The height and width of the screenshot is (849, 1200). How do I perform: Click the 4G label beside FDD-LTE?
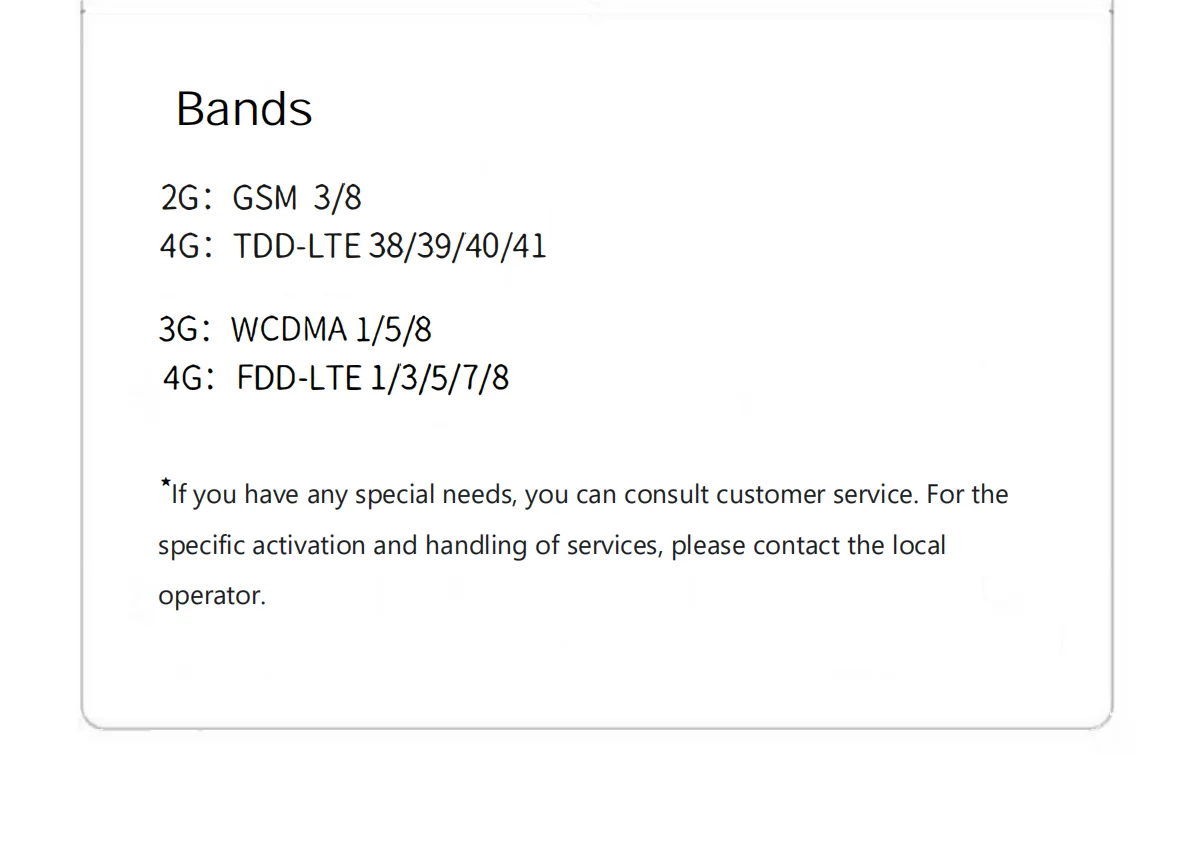[183, 378]
